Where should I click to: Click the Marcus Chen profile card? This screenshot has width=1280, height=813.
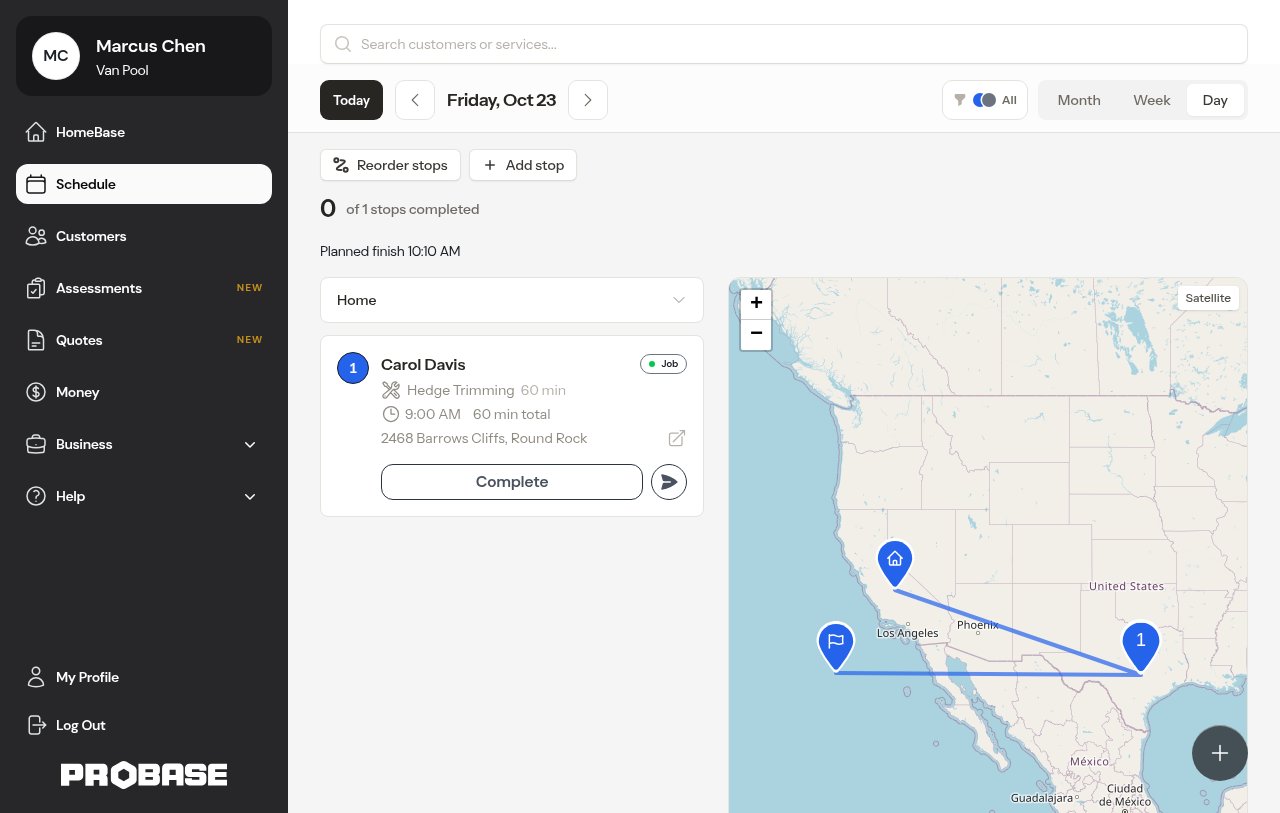pos(144,56)
